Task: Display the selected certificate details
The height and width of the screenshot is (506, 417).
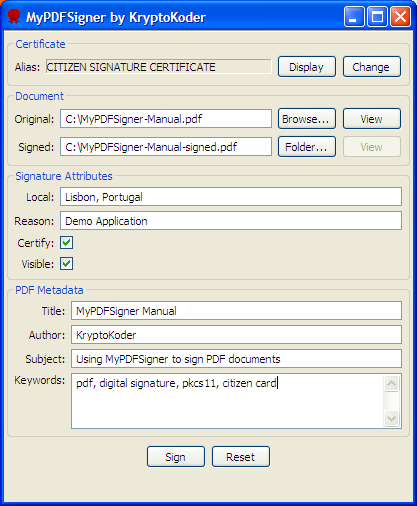Action: coord(307,67)
